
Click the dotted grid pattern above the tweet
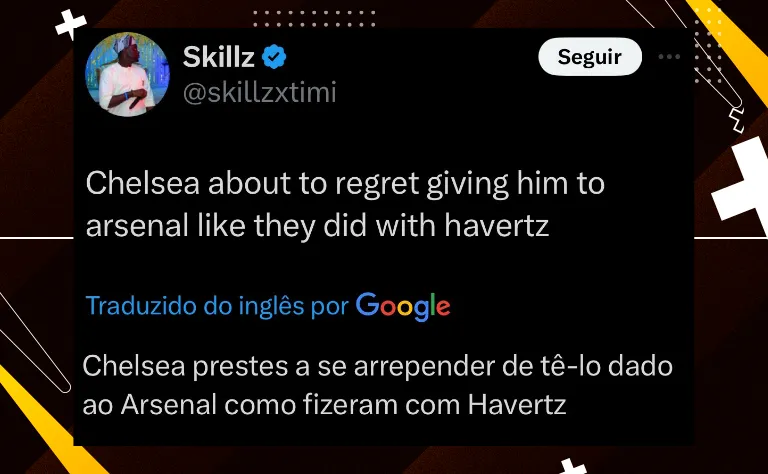tap(314, 18)
